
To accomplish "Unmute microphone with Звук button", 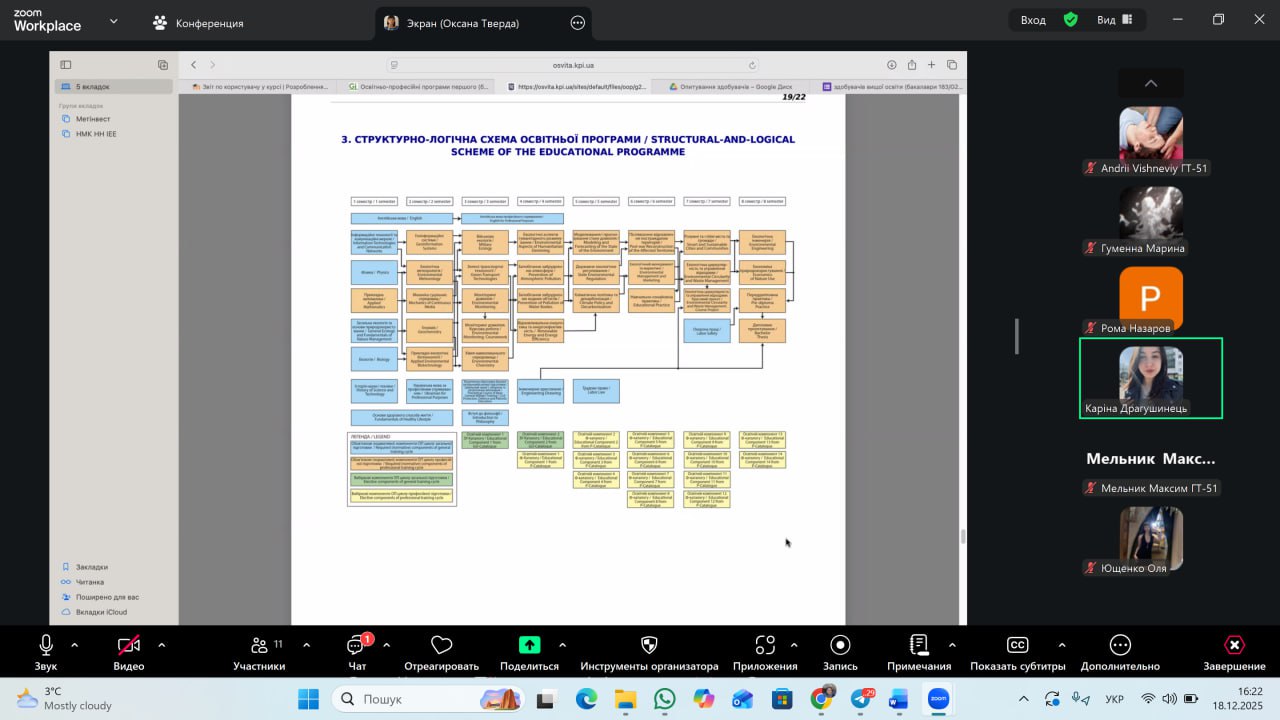I will coord(45,647).
